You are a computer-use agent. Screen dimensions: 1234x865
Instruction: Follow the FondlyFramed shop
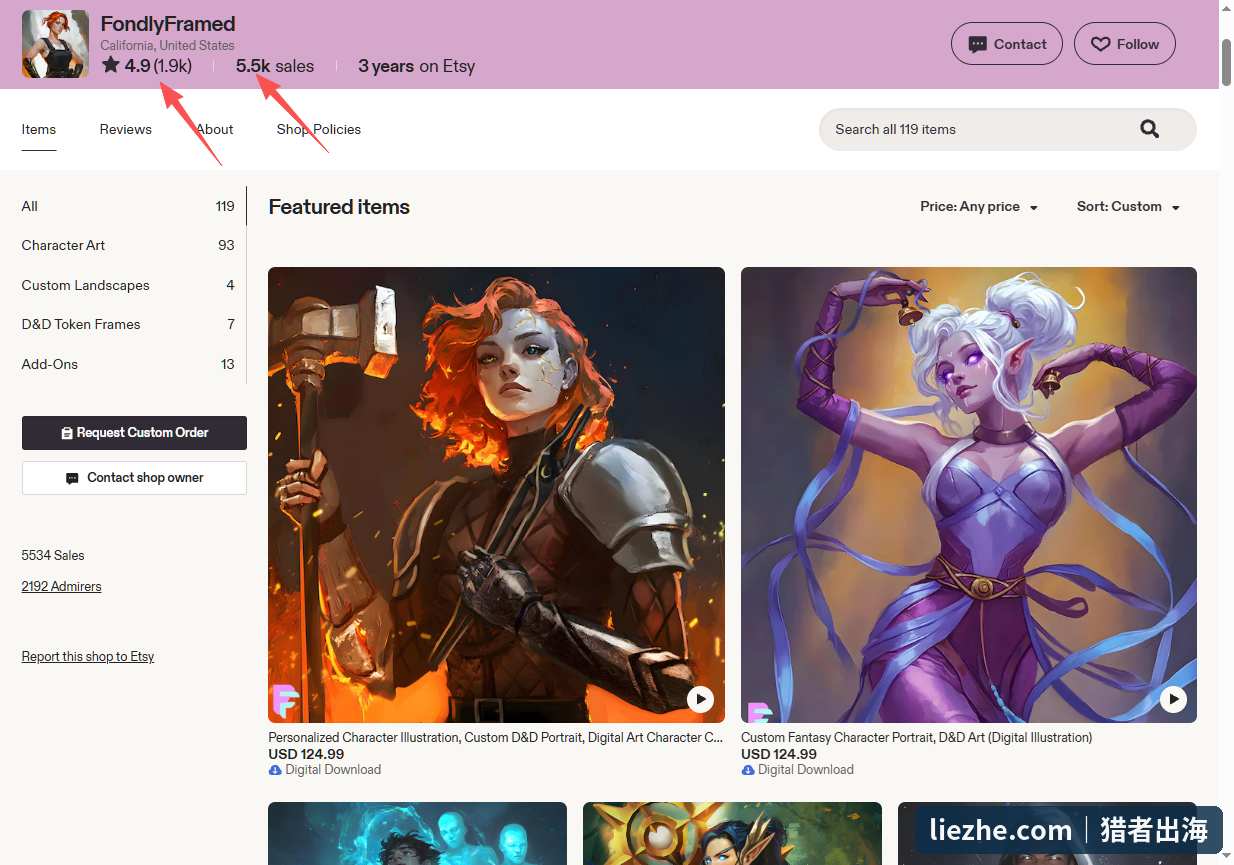click(x=1124, y=44)
